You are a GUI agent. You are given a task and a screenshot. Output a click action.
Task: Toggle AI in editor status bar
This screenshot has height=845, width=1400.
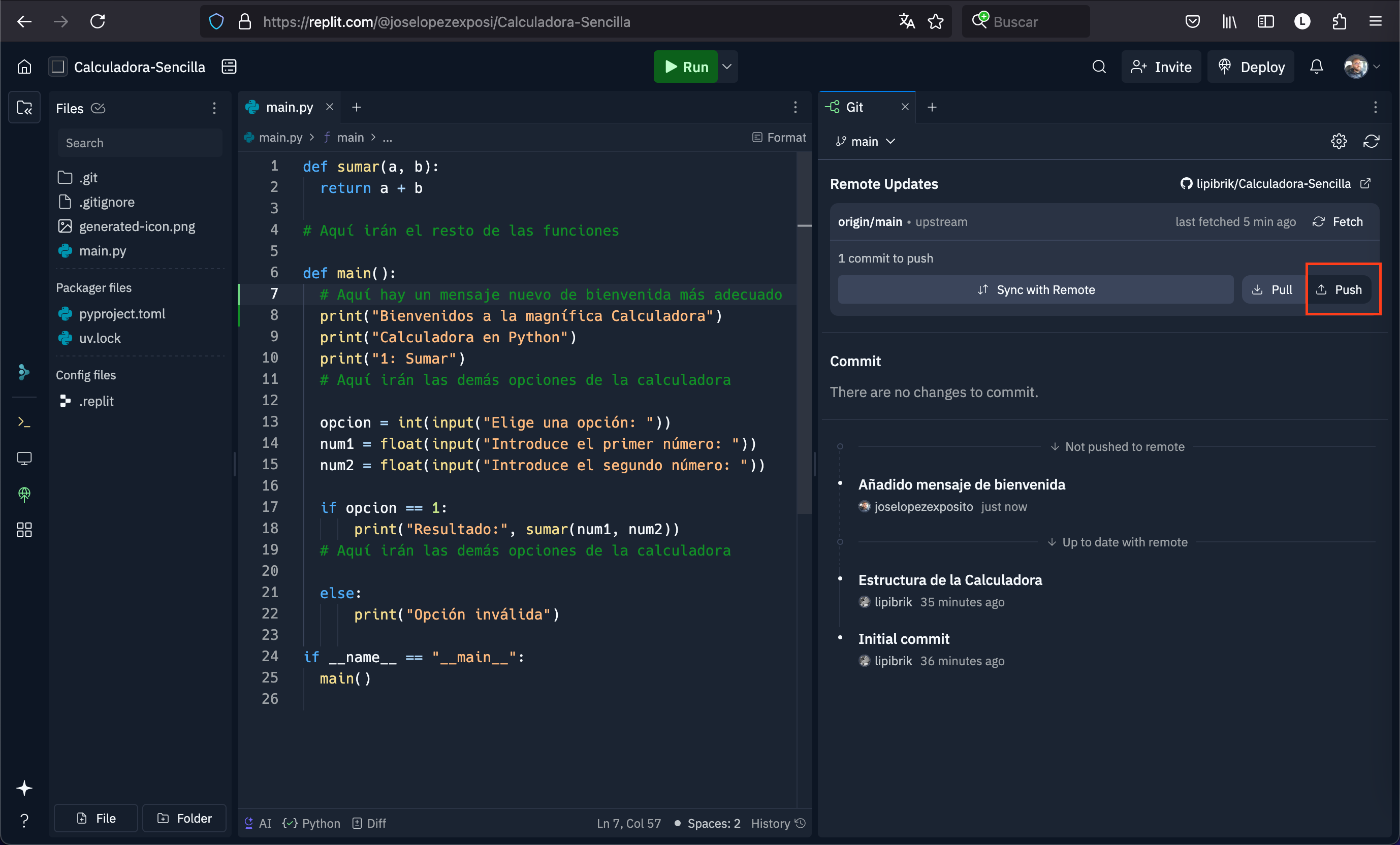click(258, 824)
